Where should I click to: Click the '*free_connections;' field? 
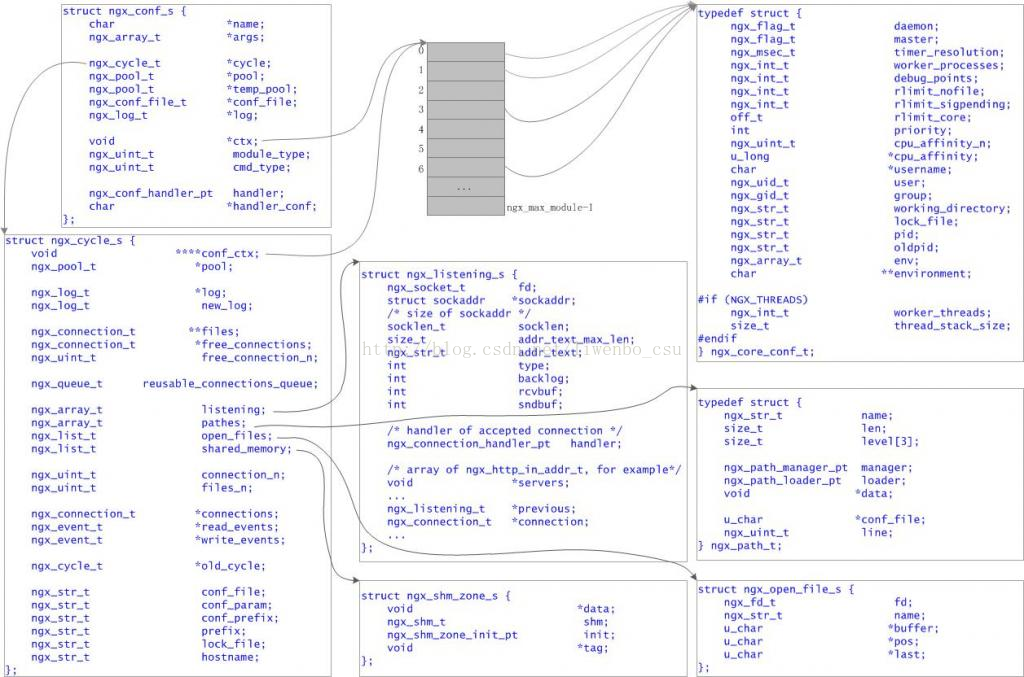(x=253, y=345)
